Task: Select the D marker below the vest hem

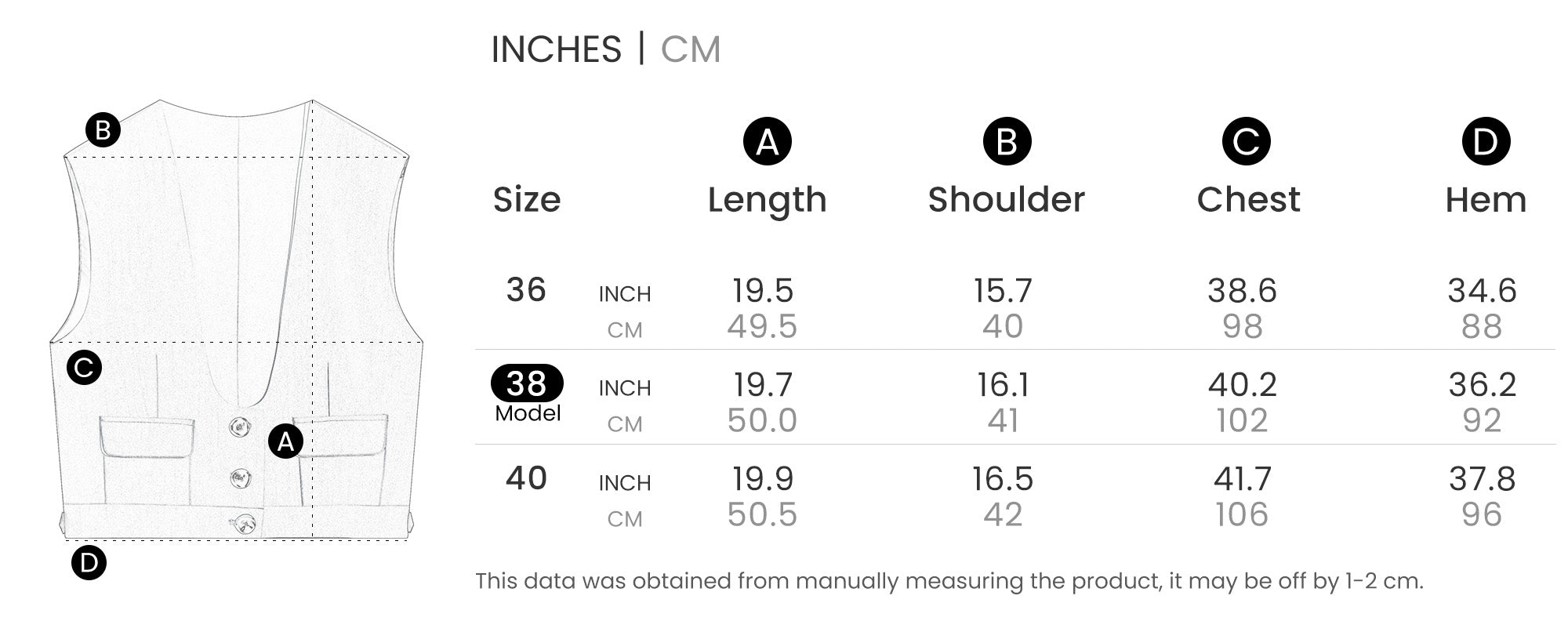Action: (89, 563)
